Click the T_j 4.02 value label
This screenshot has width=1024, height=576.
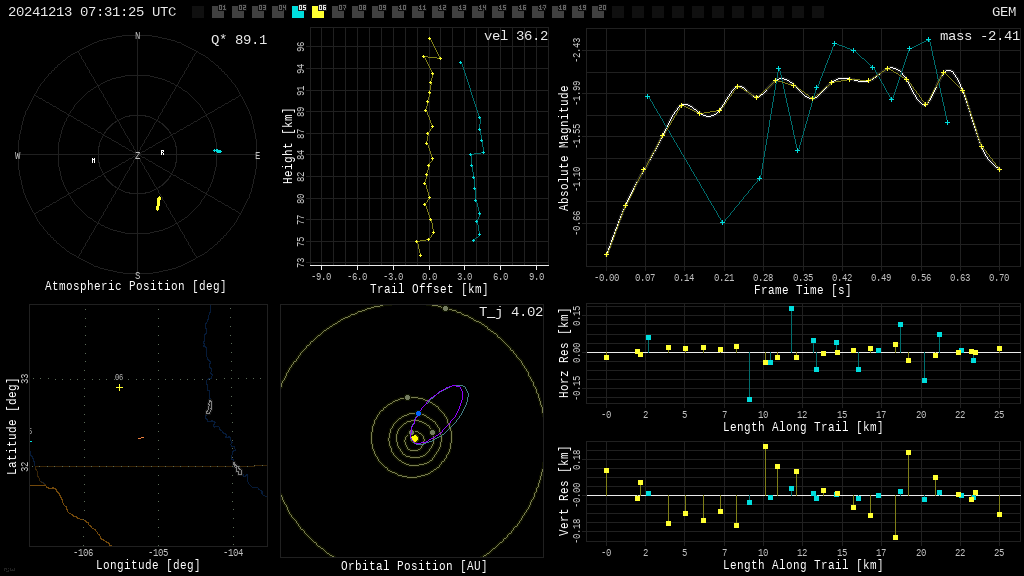pos(510,312)
